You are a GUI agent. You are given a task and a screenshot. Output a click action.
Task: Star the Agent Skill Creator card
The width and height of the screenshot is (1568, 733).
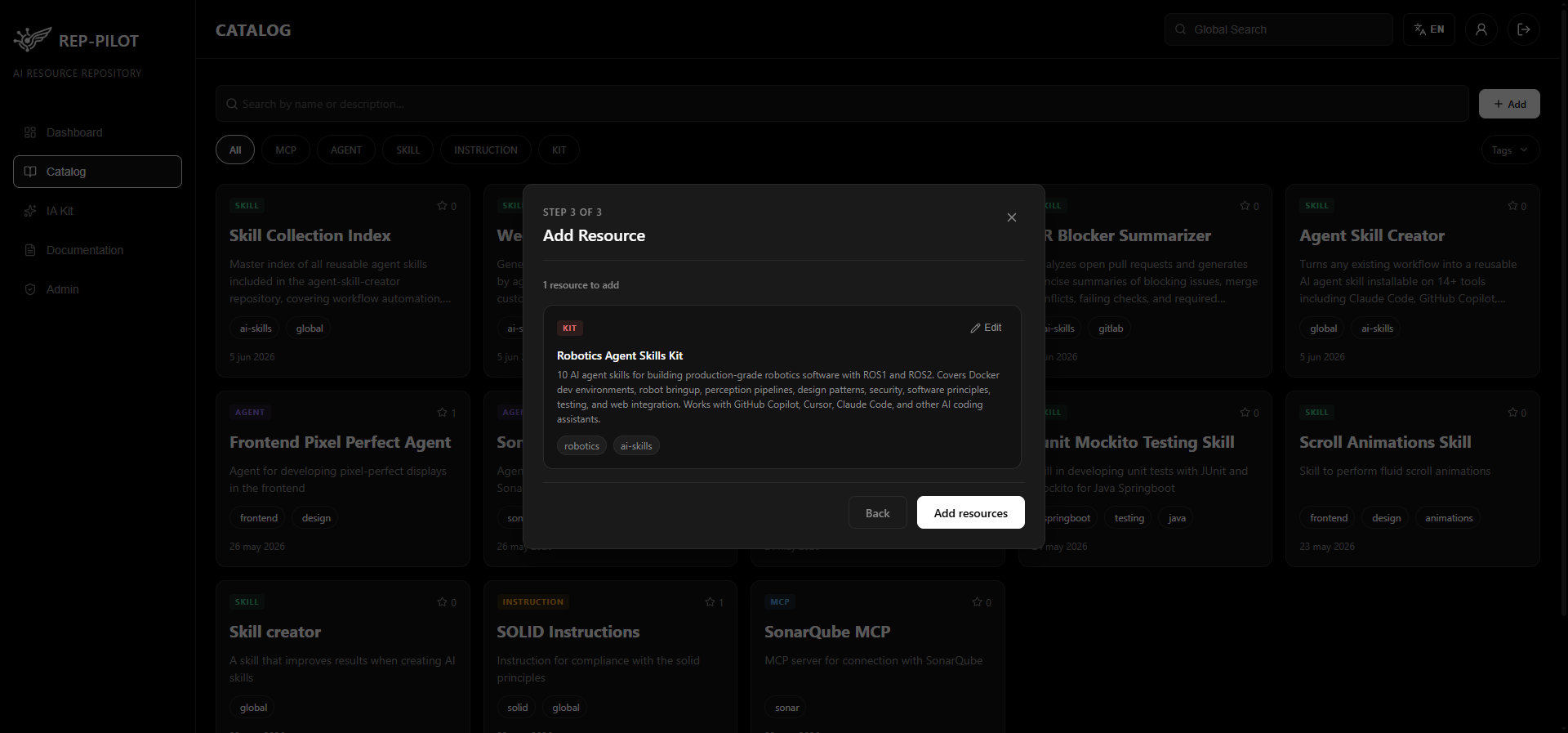tap(1512, 206)
